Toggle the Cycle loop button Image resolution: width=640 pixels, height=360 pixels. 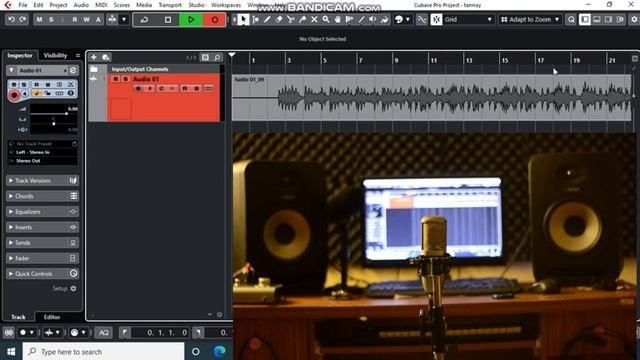(144, 19)
